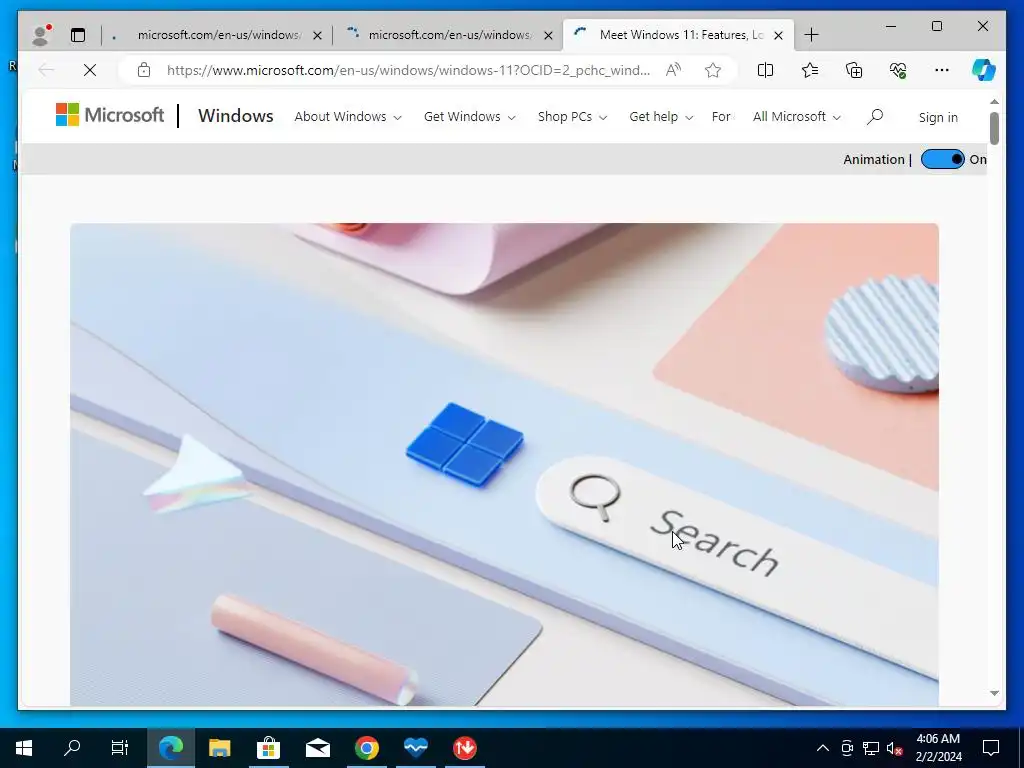Image resolution: width=1024 pixels, height=768 pixels.
Task: Close the Meet Windows 11 tab
Action: [x=778, y=35]
